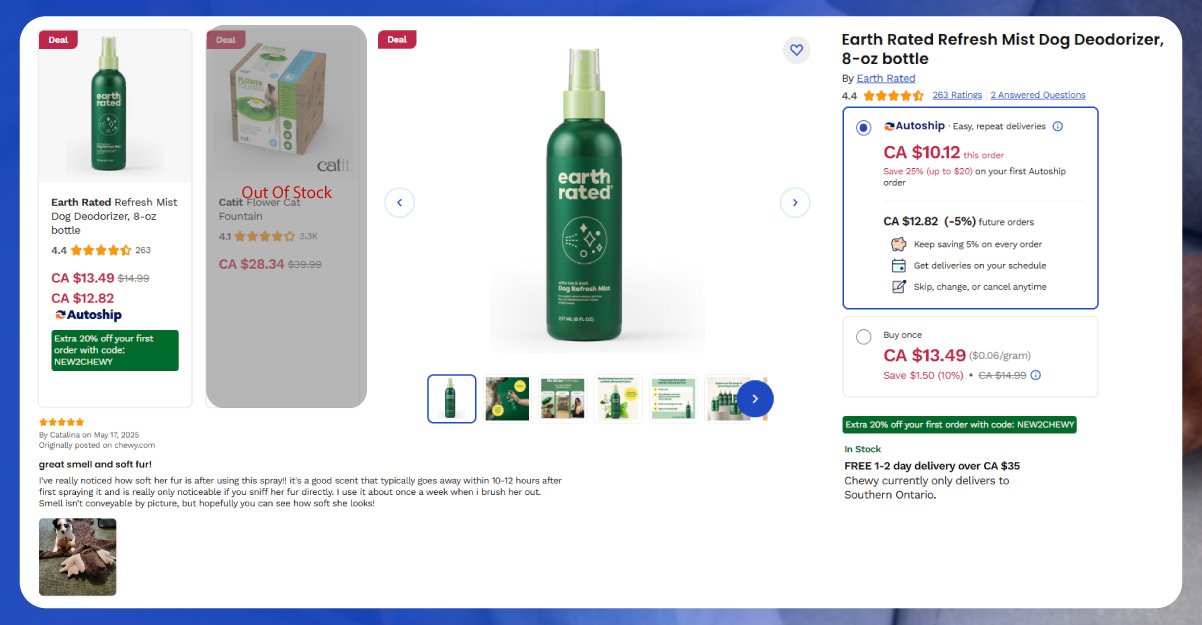Click the review's dog photo
This screenshot has width=1202, height=625.
click(x=78, y=557)
